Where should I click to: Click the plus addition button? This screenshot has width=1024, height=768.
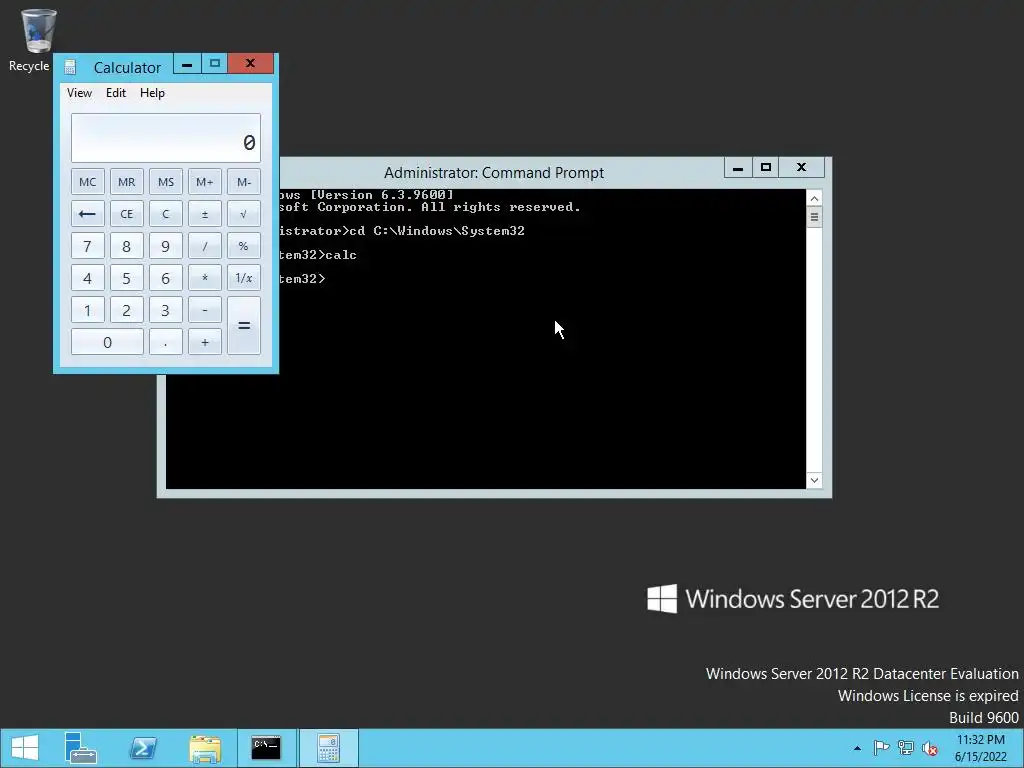coord(204,342)
